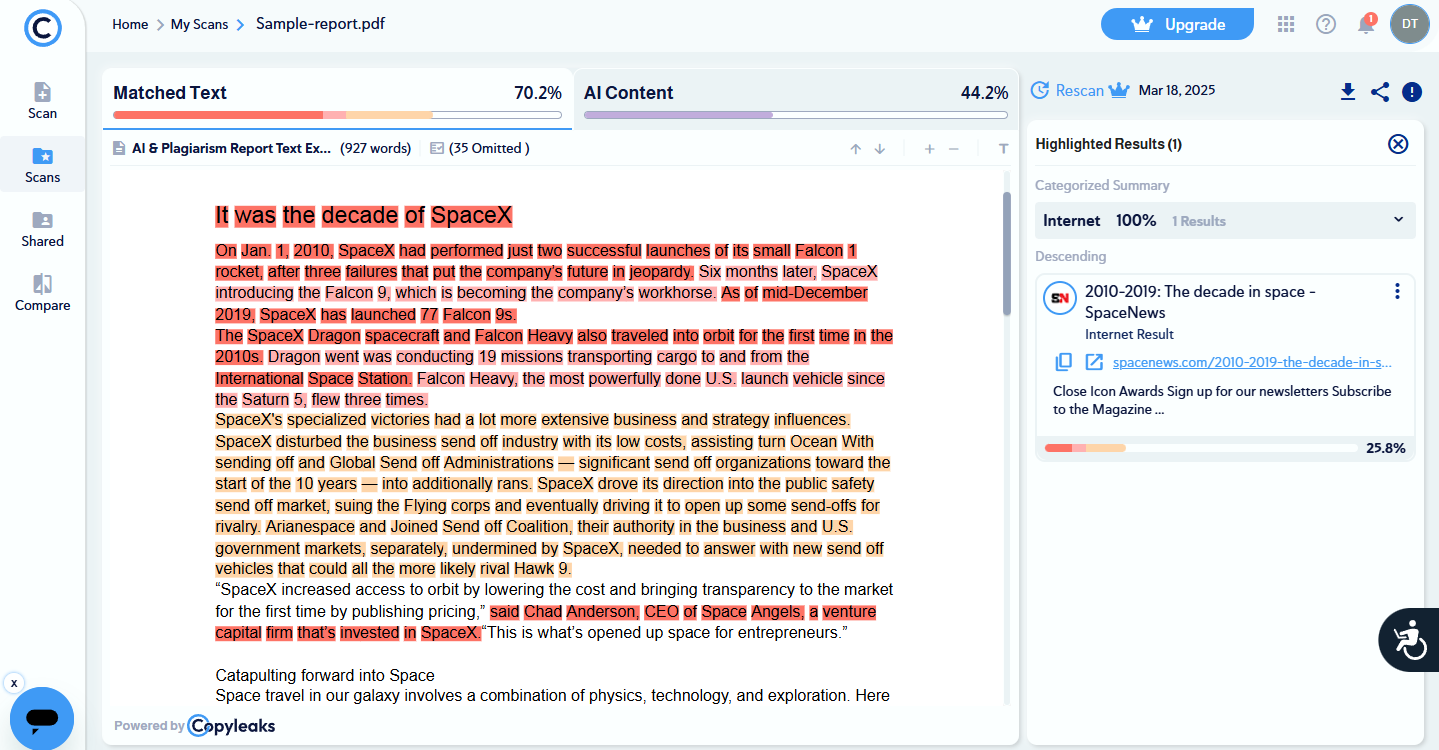Click the 'Highlighted Results (1)' heading
The width and height of the screenshot is (1439, 750).
click(1108, 144)
